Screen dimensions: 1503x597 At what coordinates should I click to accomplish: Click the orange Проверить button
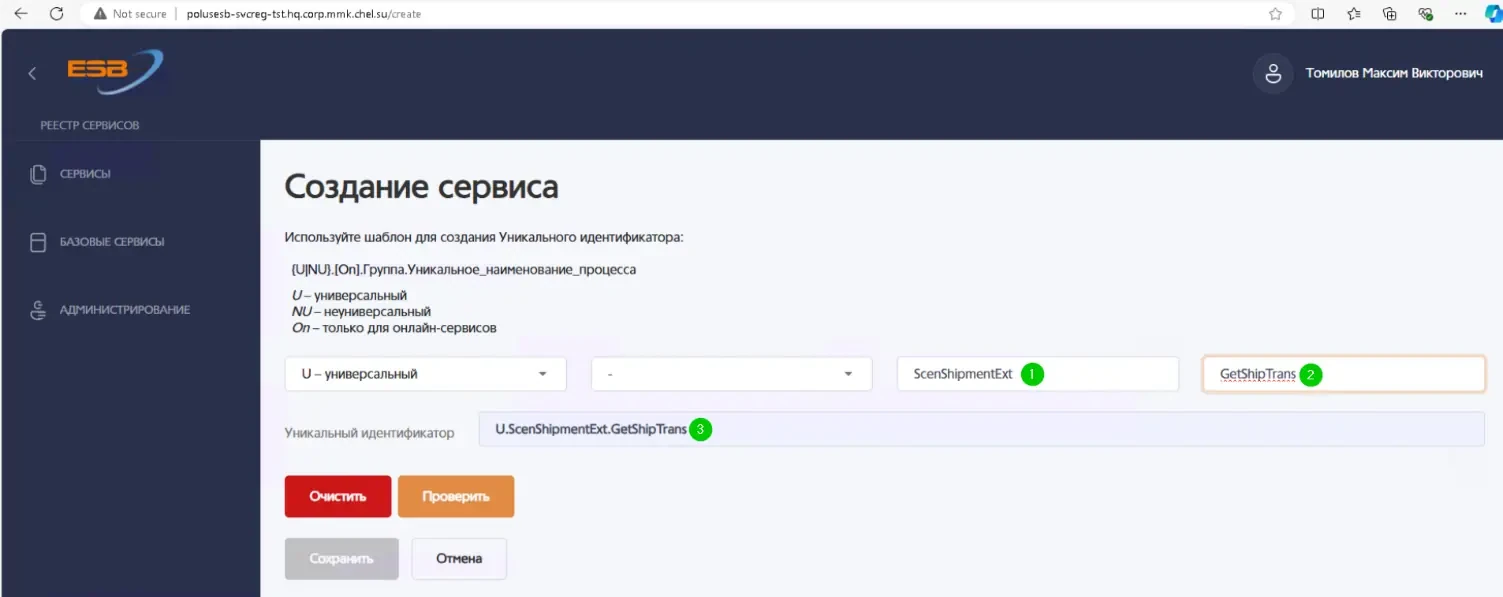coord(456,496)
